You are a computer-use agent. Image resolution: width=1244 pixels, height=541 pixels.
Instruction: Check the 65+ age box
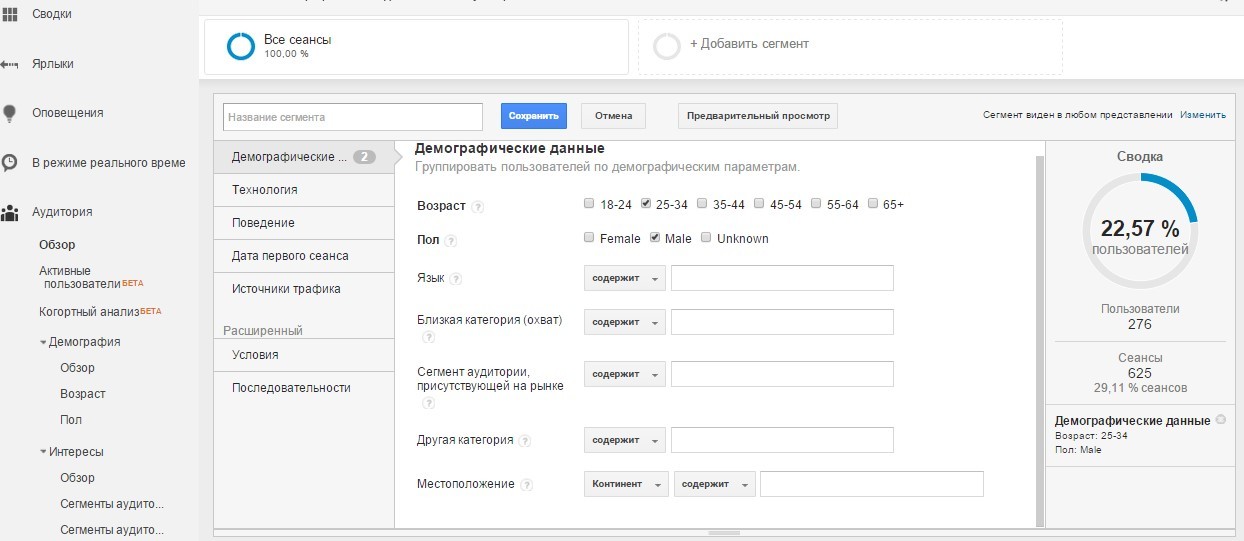872,204
